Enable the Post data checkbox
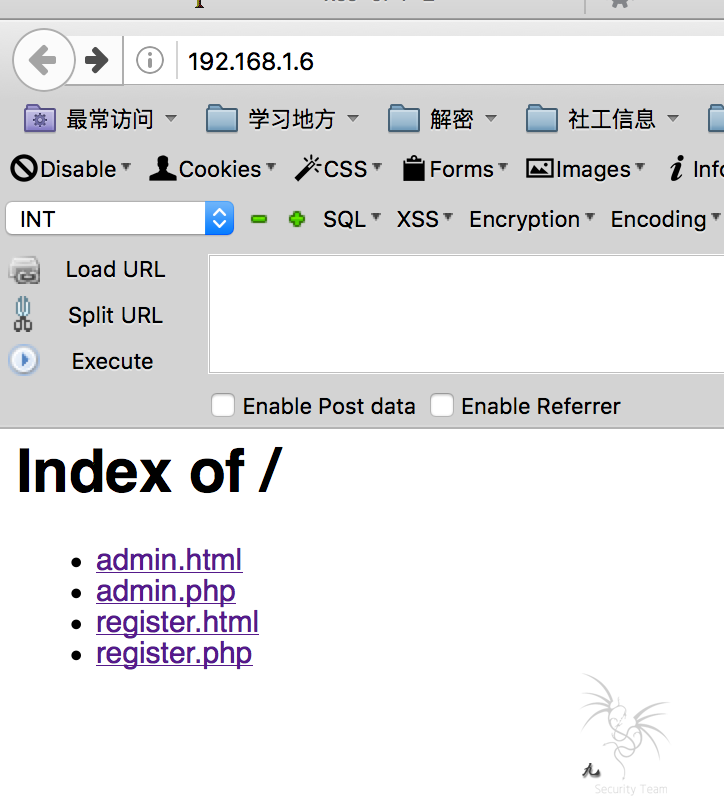This screenshot has width=724, height=812. (x=223, y=405)
